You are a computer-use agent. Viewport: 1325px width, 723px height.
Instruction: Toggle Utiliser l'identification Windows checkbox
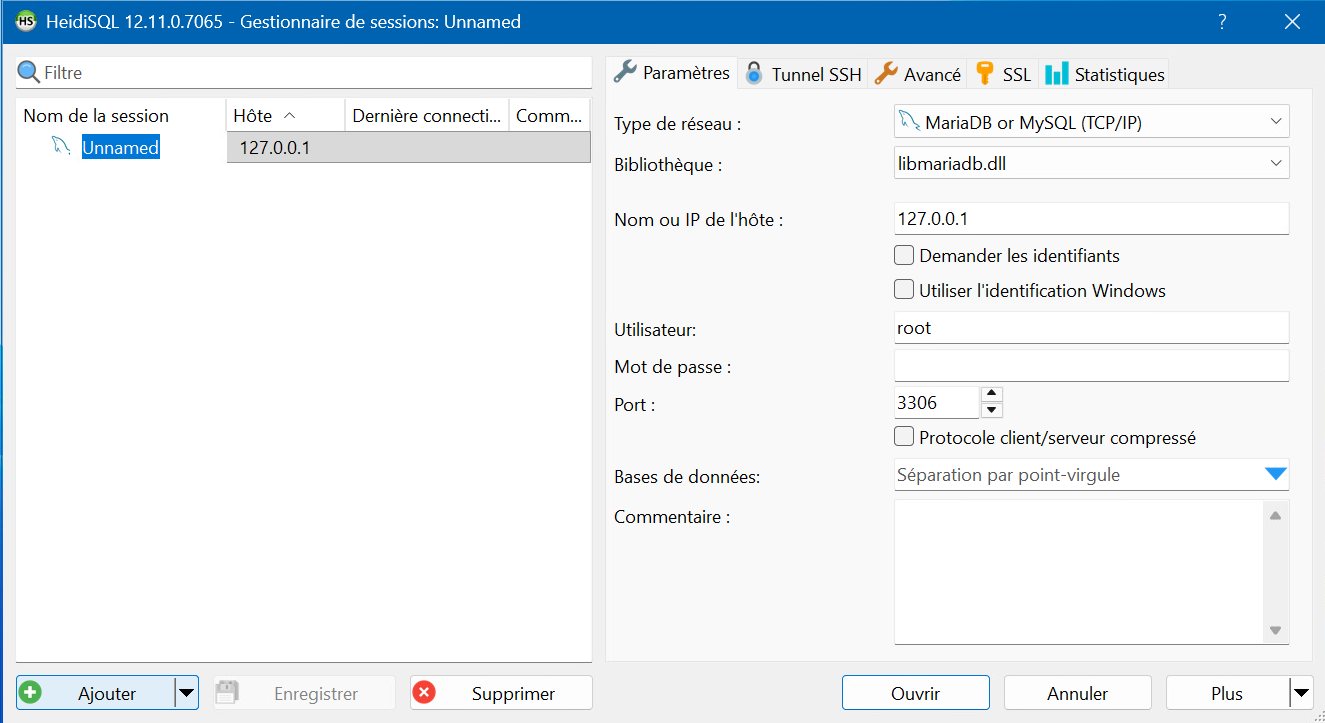tap(904, 290)
